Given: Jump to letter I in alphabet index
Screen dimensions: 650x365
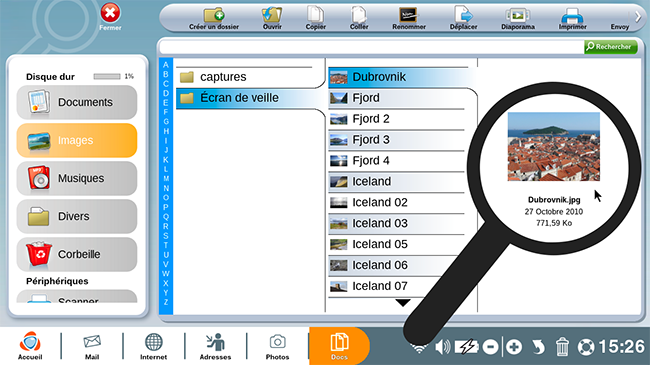Looking at the screenshot, I should pos(166,141).
